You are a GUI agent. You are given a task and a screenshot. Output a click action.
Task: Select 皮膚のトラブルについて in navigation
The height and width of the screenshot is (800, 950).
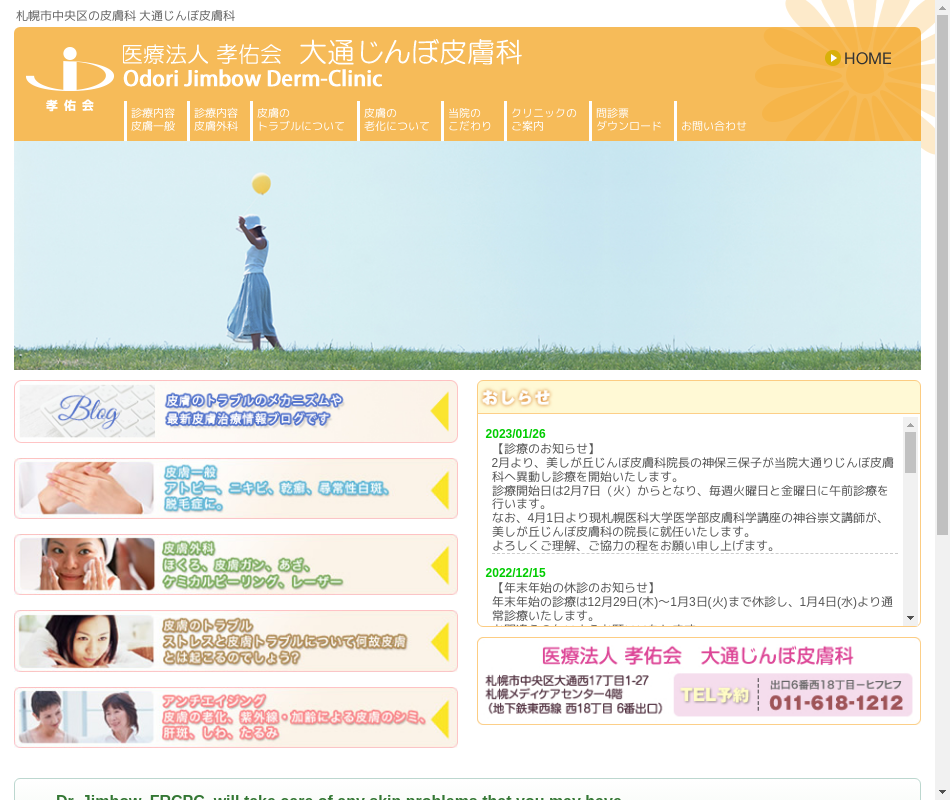coord(300,120)
